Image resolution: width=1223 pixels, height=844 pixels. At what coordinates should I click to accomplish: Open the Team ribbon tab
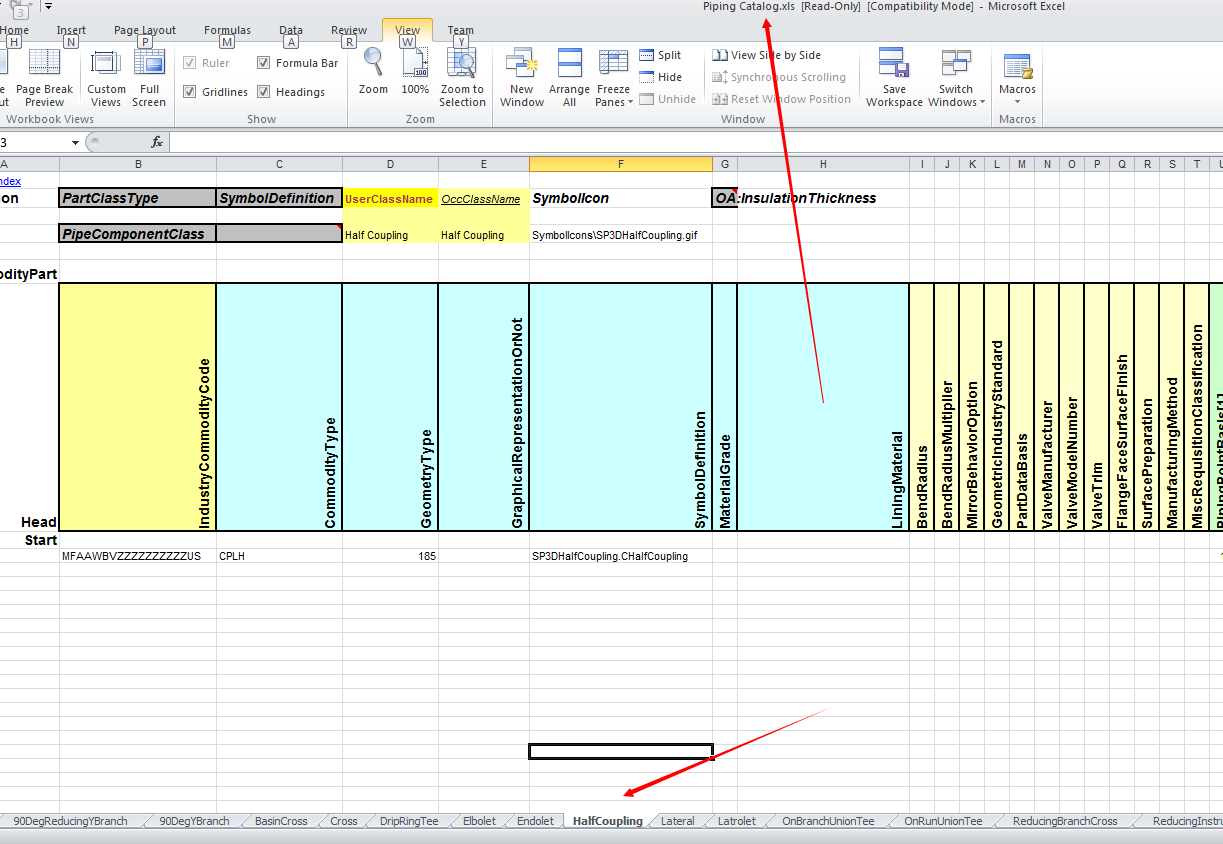click(461, 30)
